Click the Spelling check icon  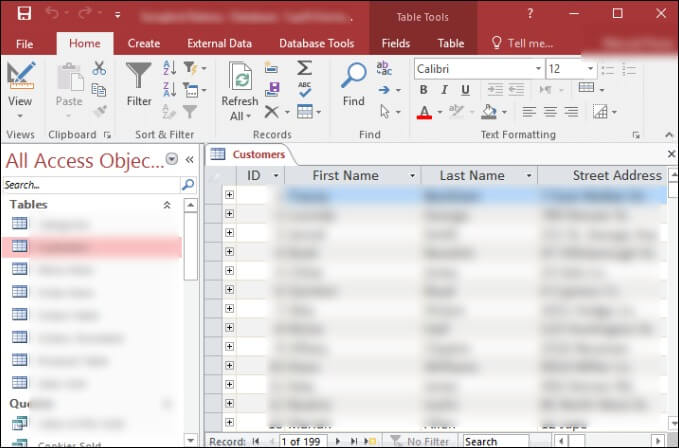click(x=304, y=90)
